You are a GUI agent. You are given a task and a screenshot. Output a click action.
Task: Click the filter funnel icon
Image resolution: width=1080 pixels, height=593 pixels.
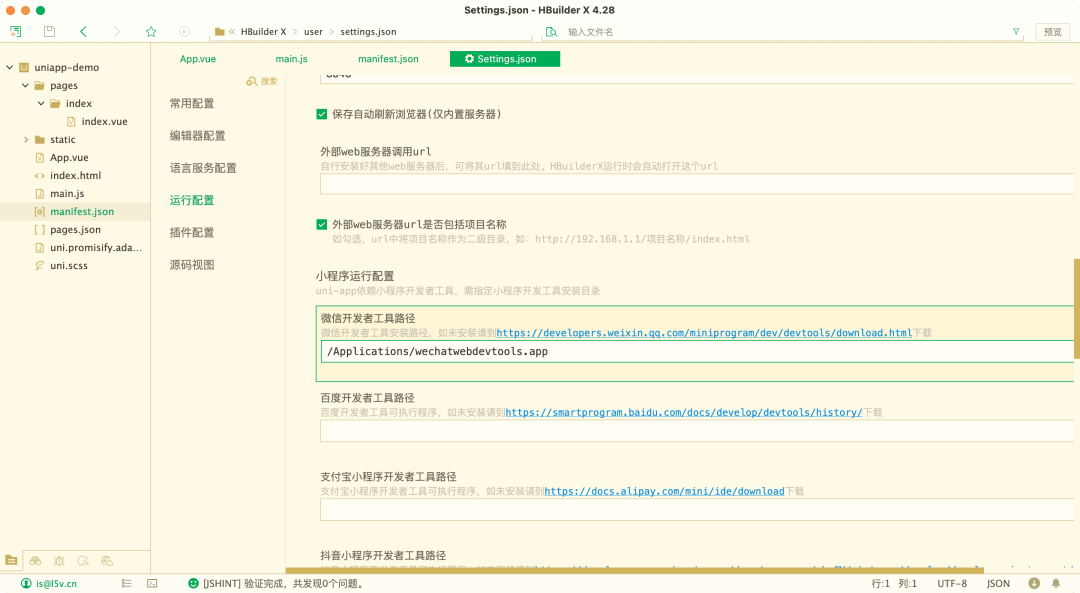pyautogui.click(x=1016, y=32)
